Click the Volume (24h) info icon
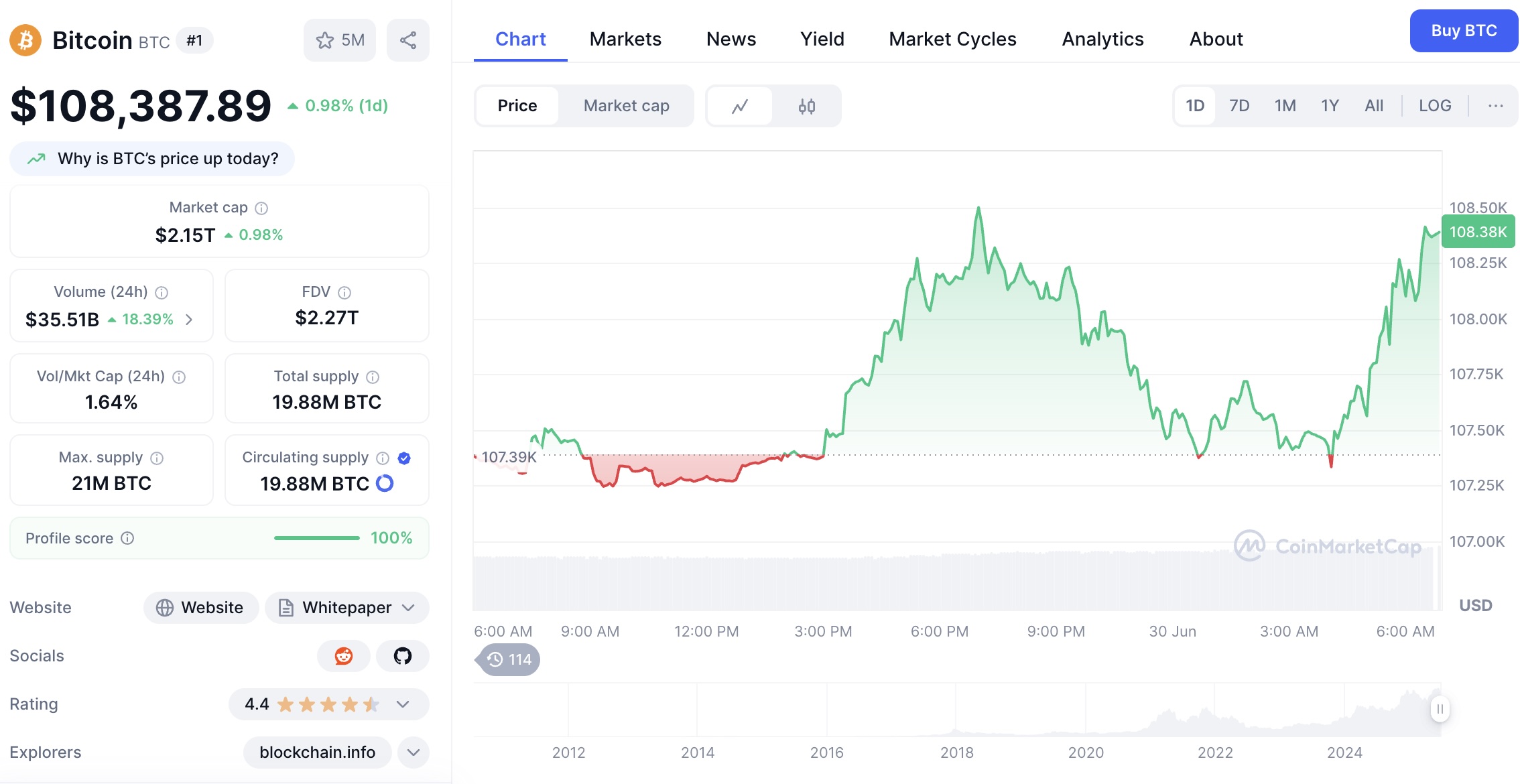Viewport: 1520px width, 784px height. pyautogui.click(x=162, y=293)
